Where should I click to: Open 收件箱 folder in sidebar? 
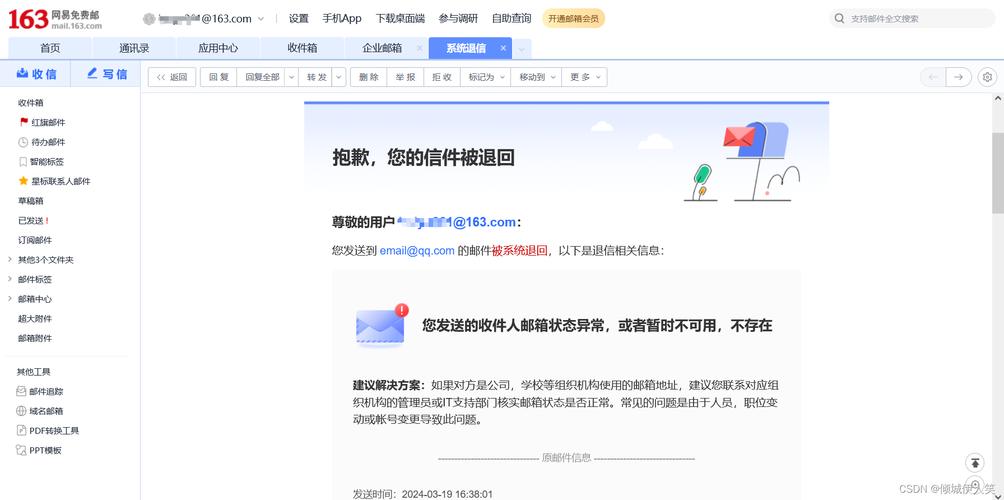pyautogui.click(x=31, y=102)
